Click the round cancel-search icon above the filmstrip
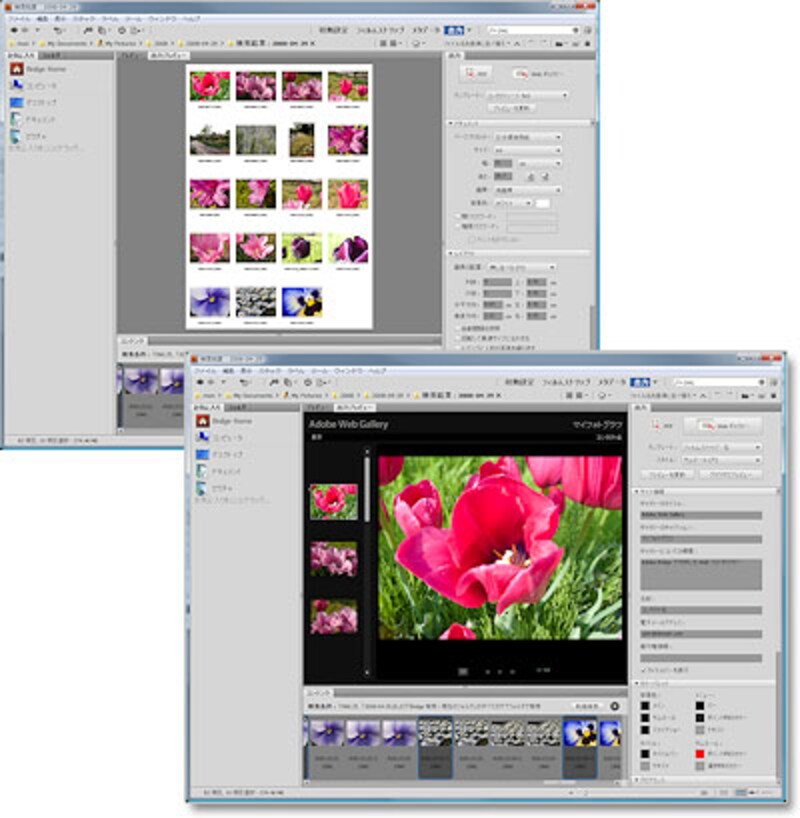Screen dimensions: 800x818 pyautogui.click(x=616, y=707)
